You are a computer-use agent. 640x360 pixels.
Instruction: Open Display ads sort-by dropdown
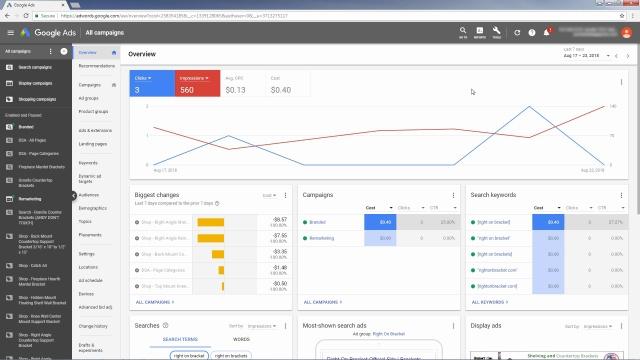(598, 326)
